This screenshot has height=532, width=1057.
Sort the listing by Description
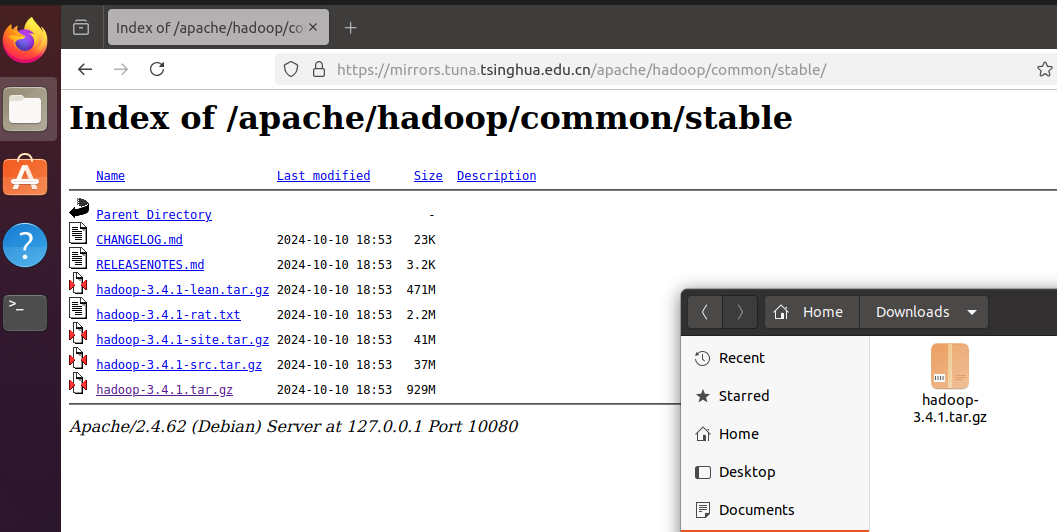tap(496, 175)
